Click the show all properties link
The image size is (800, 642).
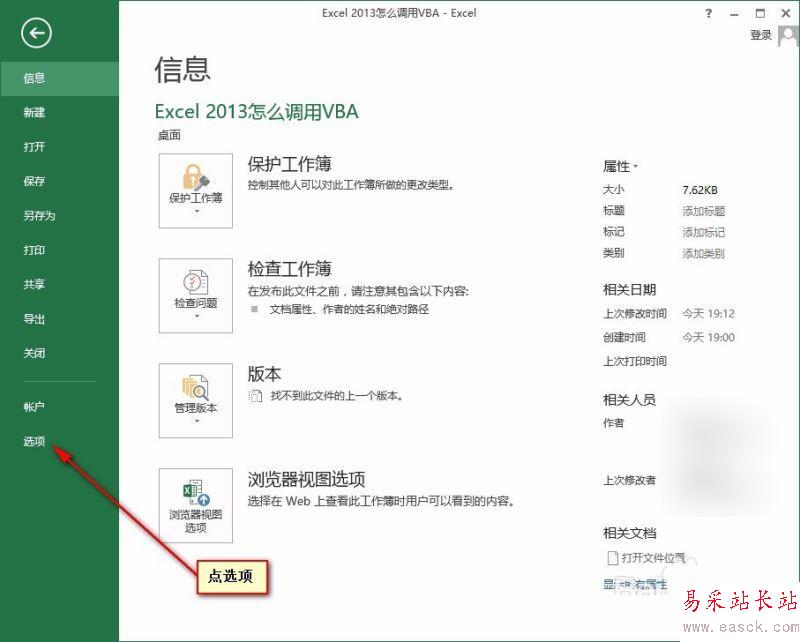click(x=635, y=584)
